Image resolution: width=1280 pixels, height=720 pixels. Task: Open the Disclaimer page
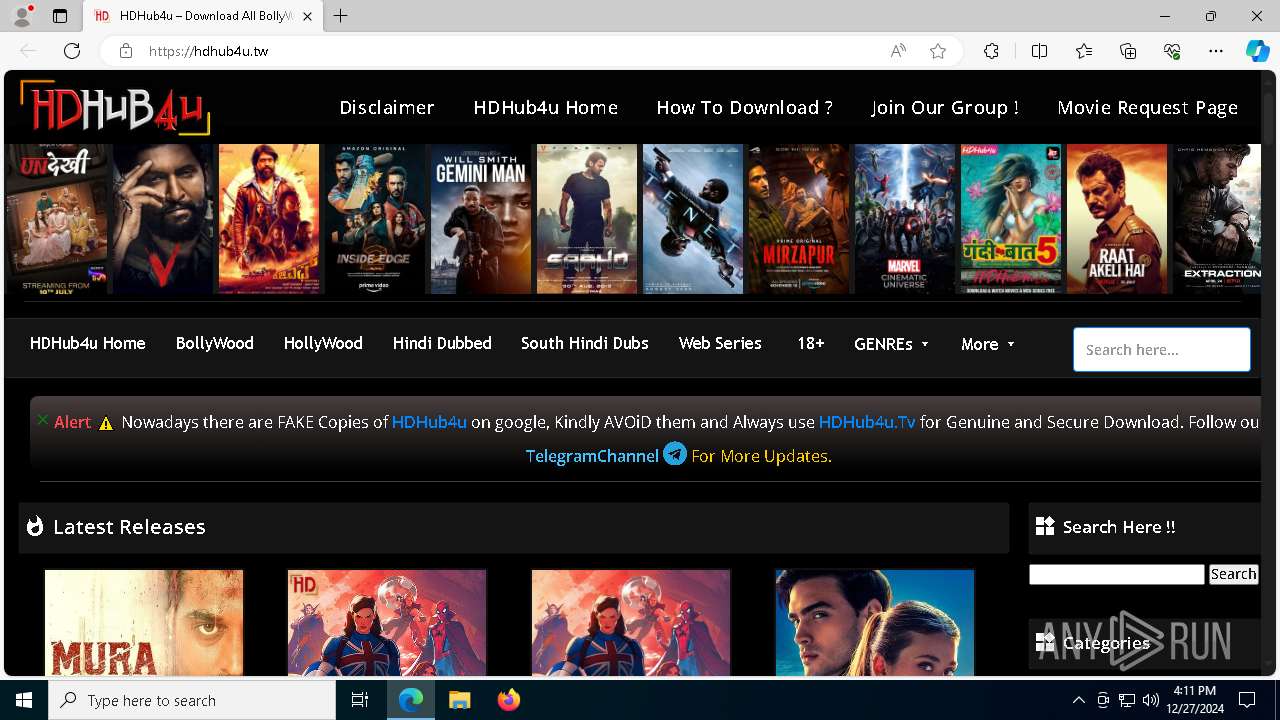[x=387, y=107]
